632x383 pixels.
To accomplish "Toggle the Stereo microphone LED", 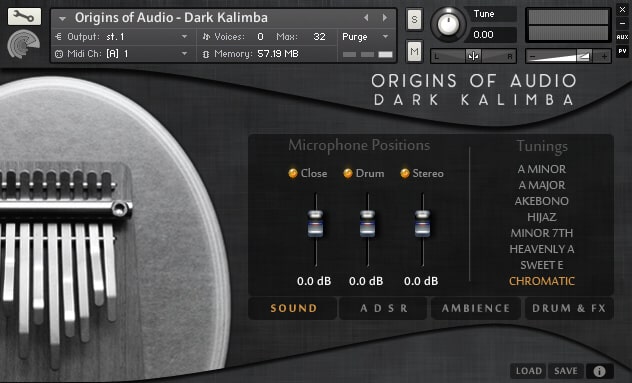I will click(405, 173).
